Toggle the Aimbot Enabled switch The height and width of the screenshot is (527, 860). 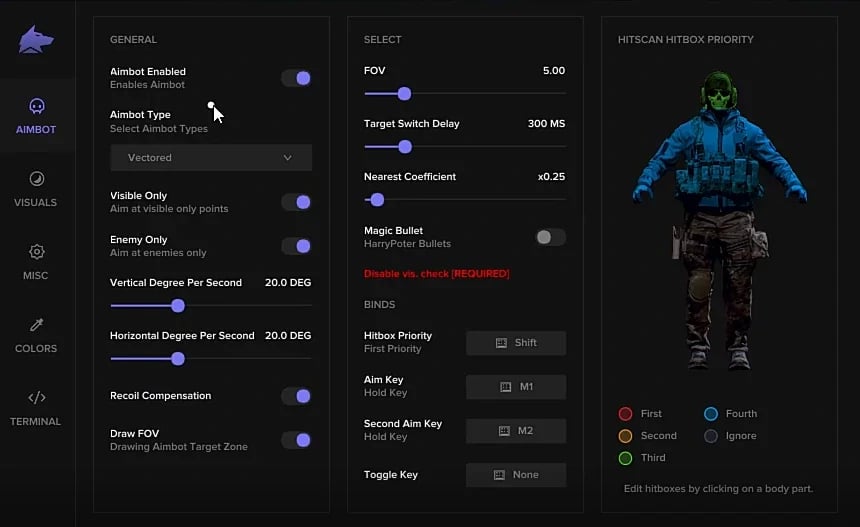(x=297, y=78)
